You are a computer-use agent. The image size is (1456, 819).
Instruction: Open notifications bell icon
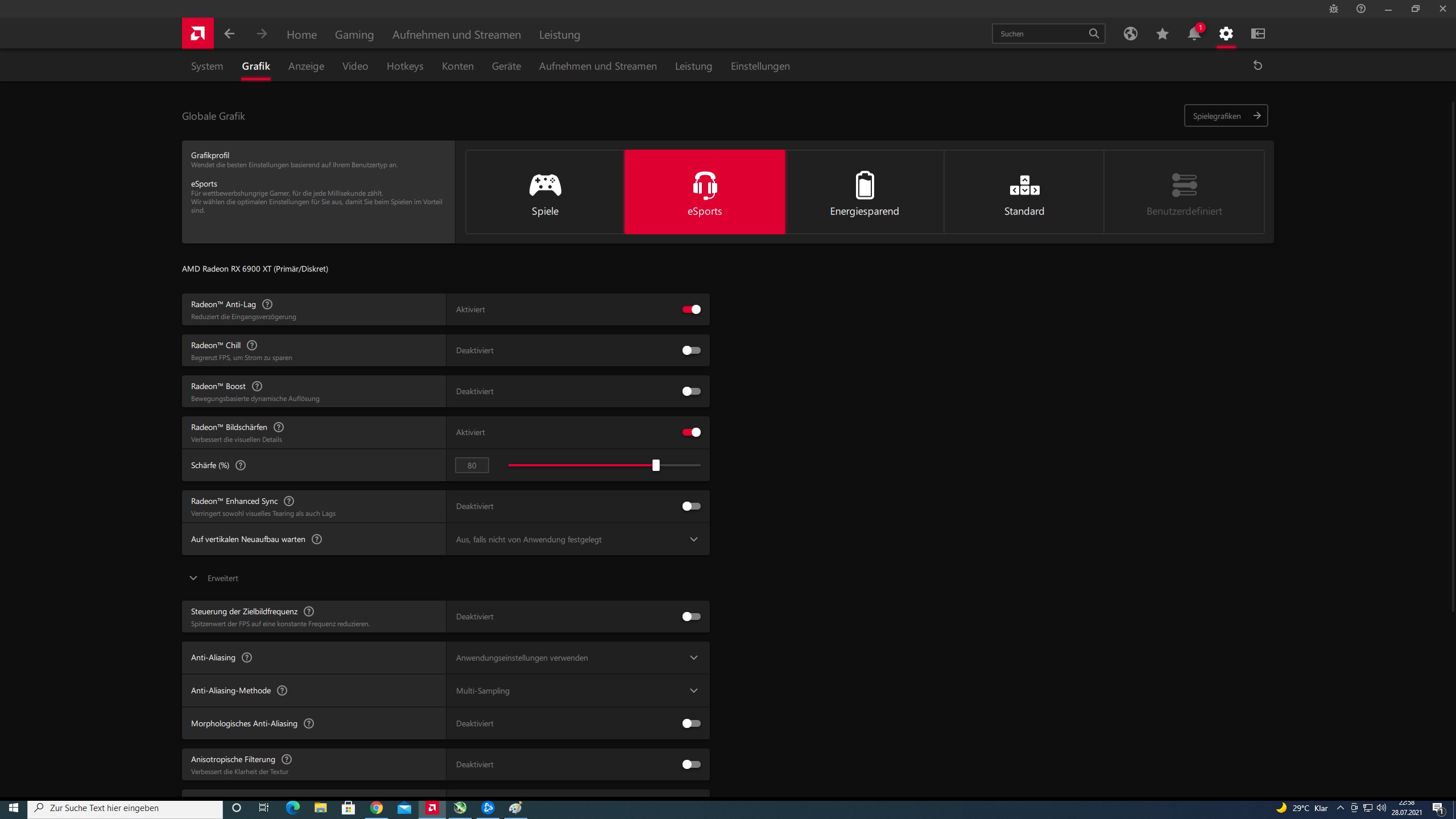pyautogui.click(x=1194, y=34)
